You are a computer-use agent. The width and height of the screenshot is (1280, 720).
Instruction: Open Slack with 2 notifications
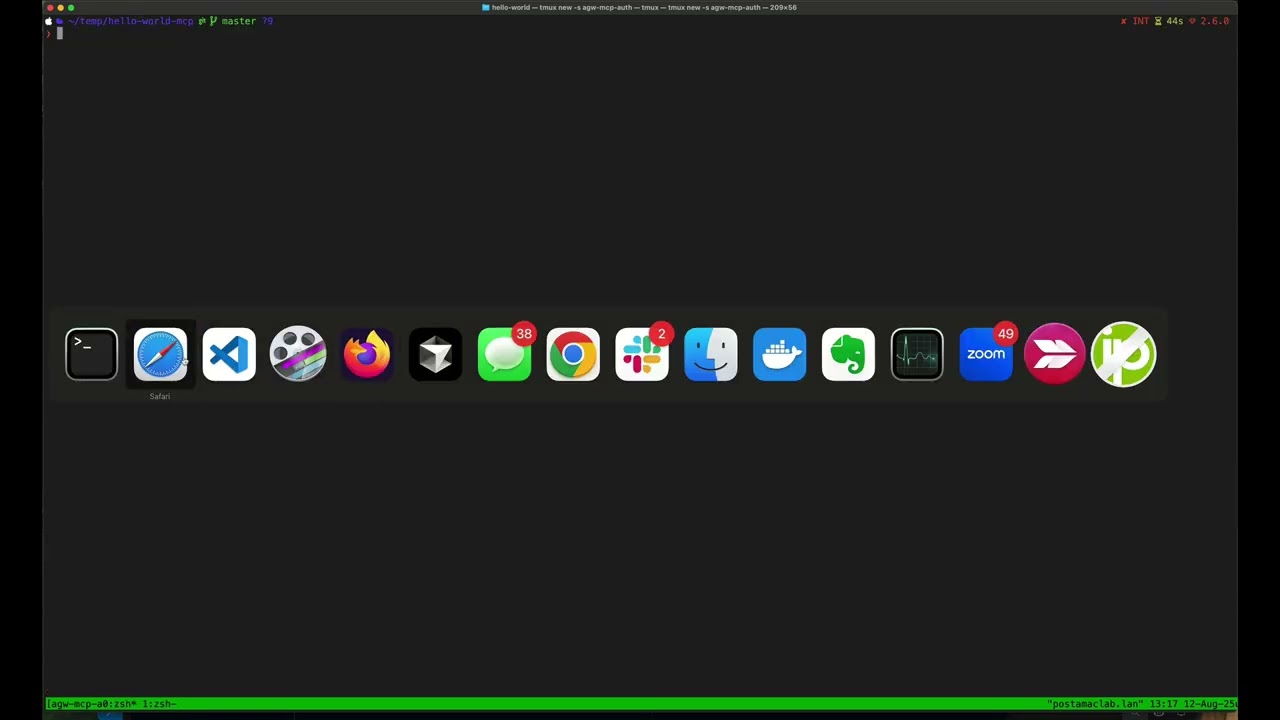point(642,354)
